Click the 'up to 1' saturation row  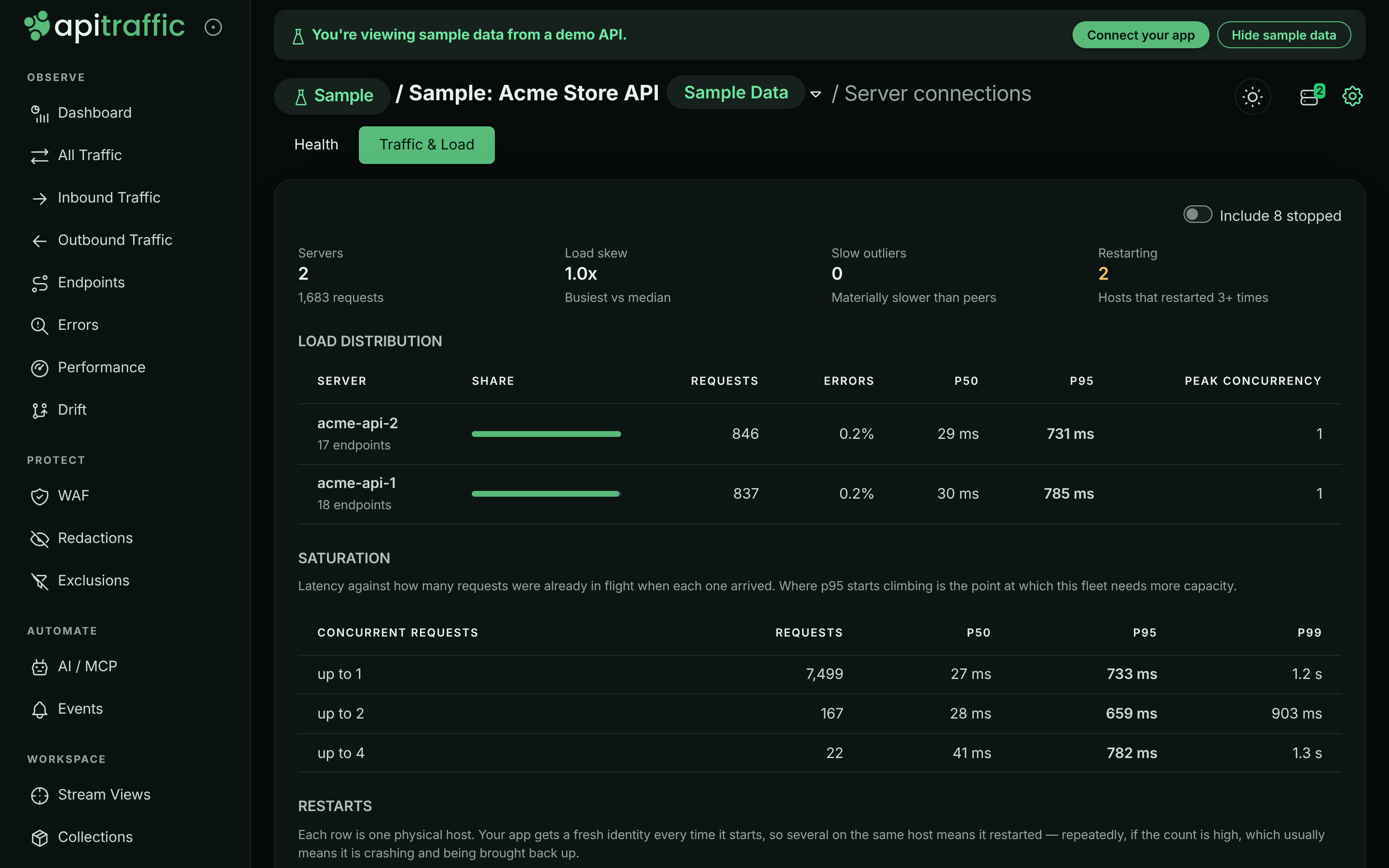(819, 675)
